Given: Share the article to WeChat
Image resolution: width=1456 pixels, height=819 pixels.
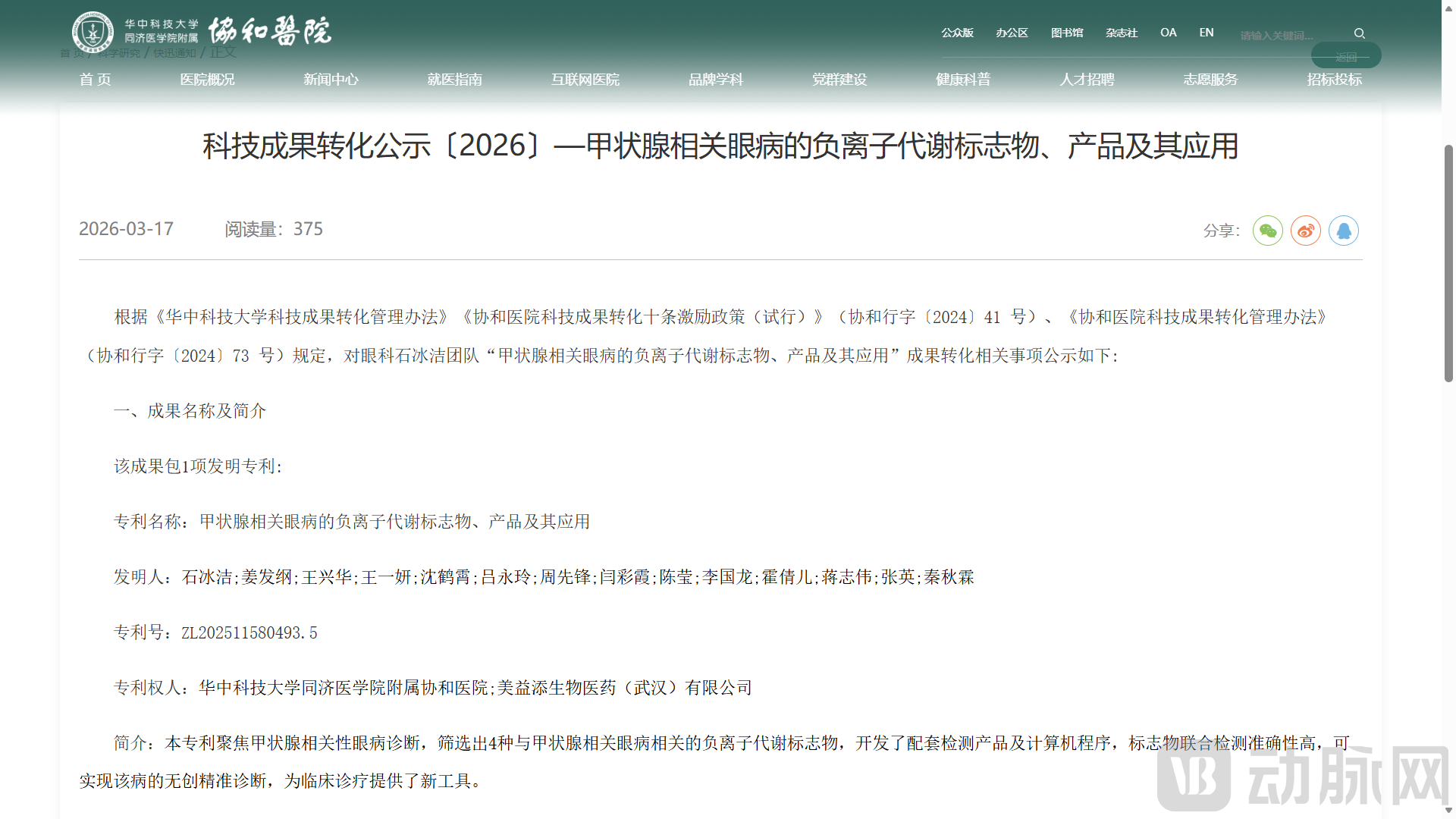Looking at the screenshot, I should pos(1267,231).
